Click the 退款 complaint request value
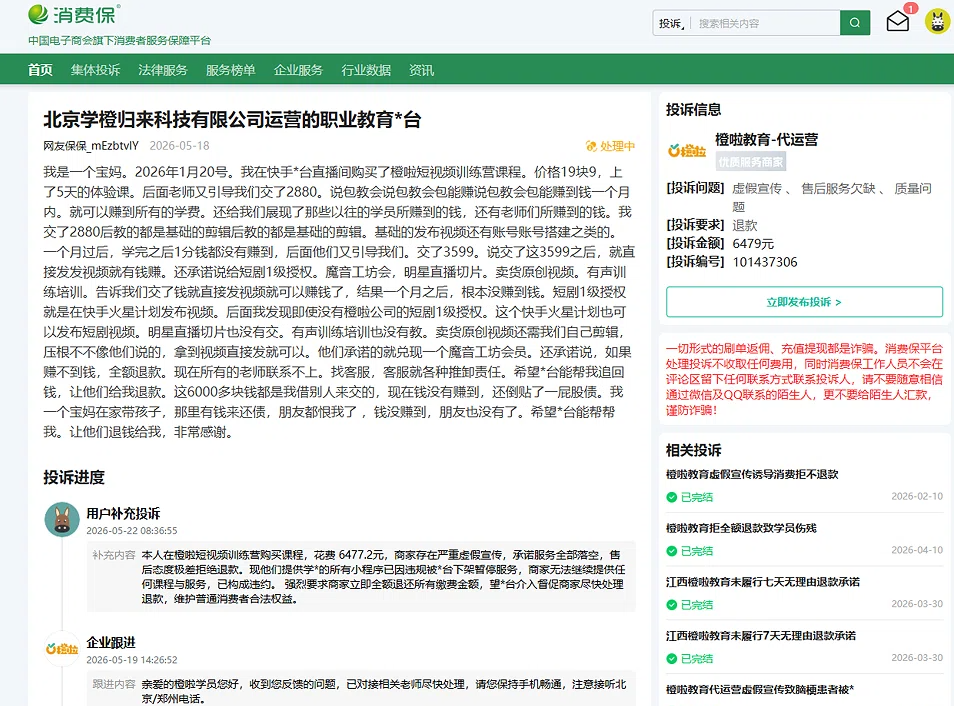954x706 pixels. pyautogui.click(x=745, y=225)
